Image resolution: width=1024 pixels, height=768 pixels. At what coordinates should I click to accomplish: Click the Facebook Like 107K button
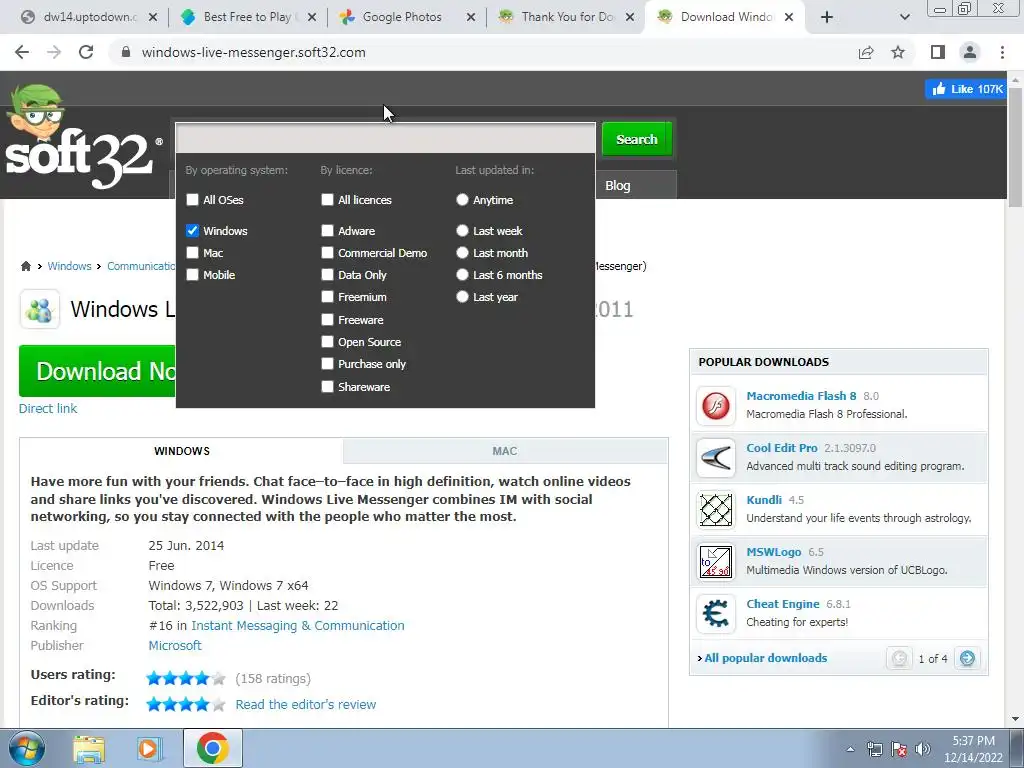pos(967,89)
